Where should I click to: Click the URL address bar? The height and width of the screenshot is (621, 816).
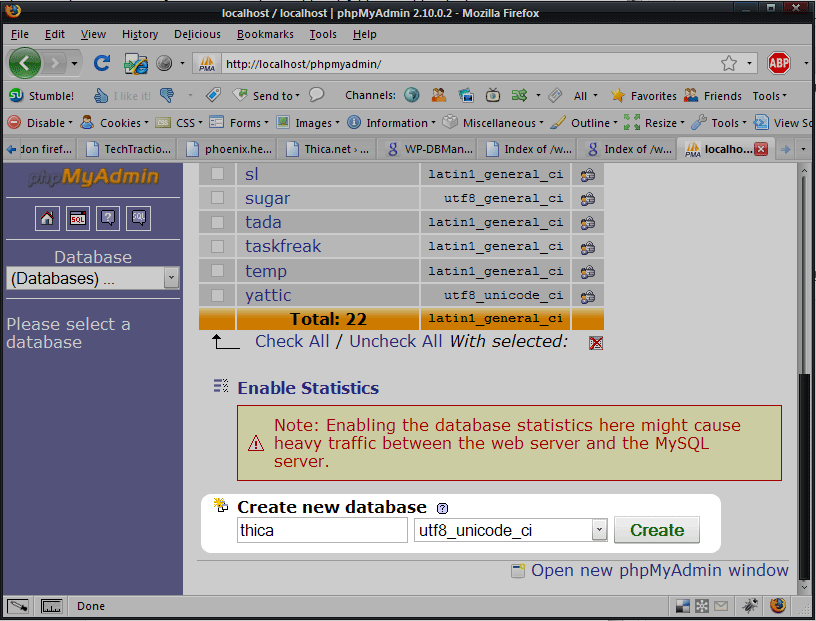point(468,64)
